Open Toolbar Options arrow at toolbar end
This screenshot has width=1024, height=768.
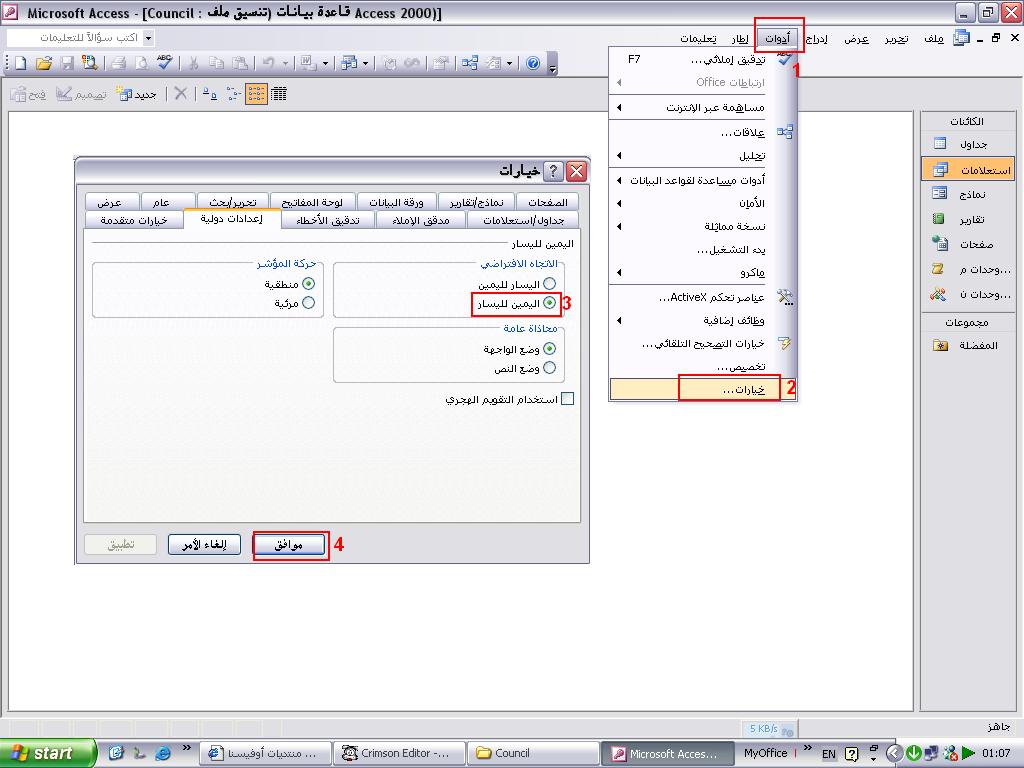tap(552, 65)
